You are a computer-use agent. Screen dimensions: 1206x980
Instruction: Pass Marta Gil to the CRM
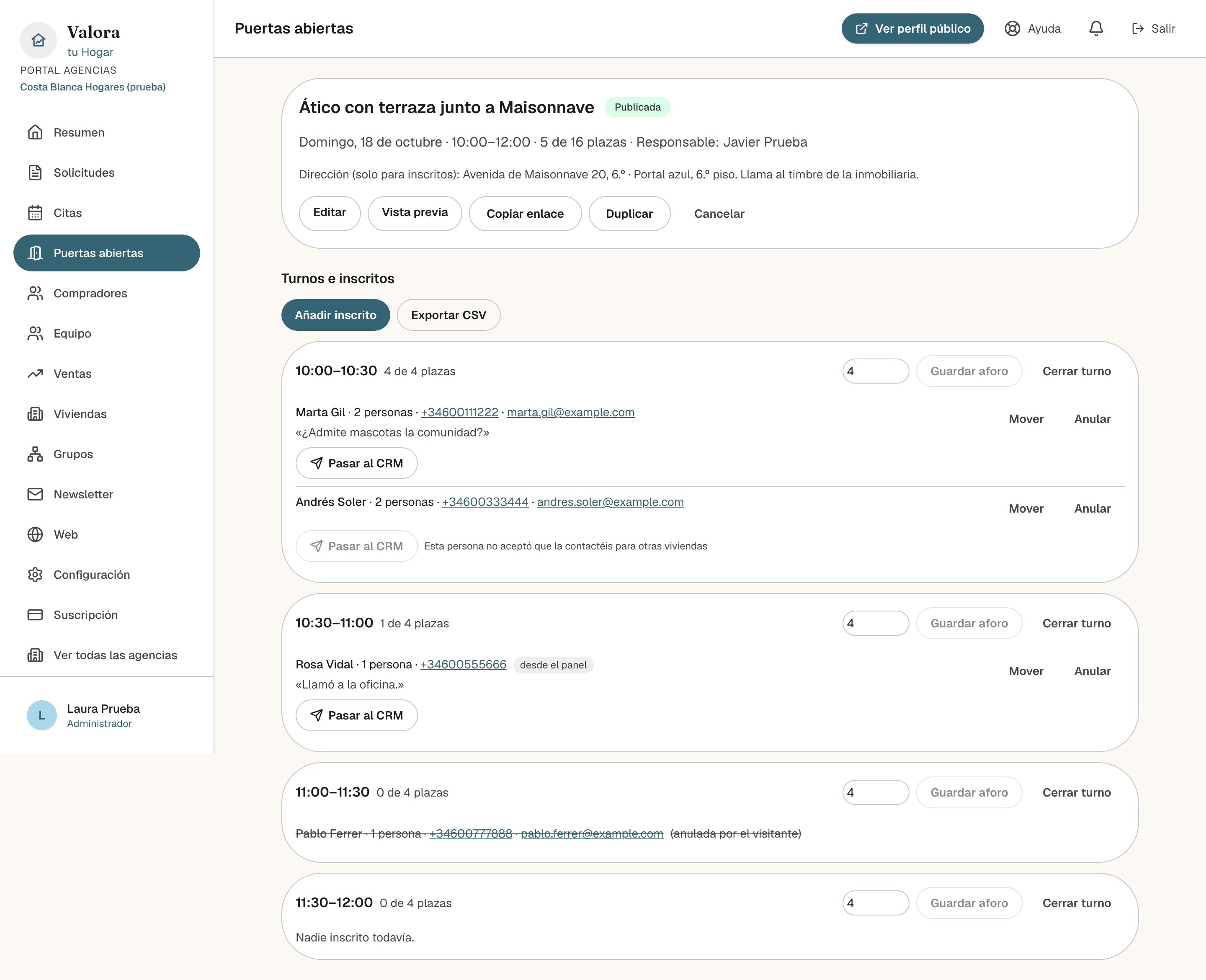[x=357, y=463]
